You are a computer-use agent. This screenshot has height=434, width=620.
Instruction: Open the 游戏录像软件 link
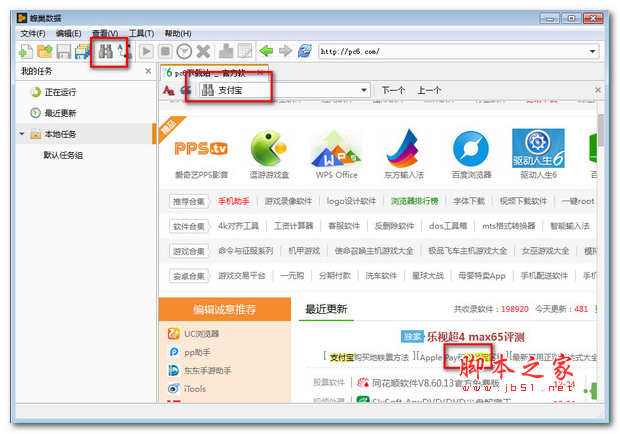pos(288,201)
